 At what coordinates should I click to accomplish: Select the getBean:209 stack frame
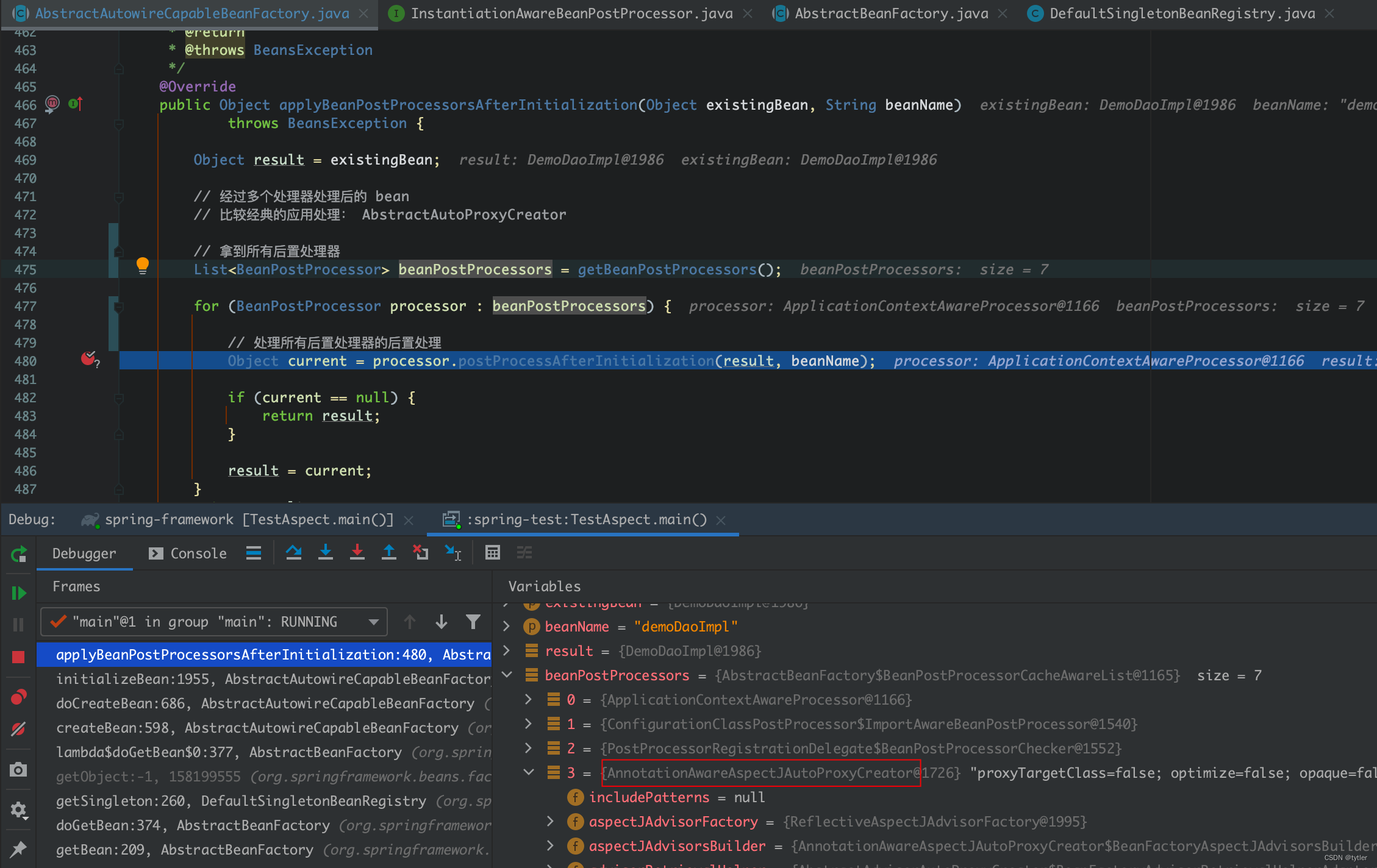(x=264, y=850)
